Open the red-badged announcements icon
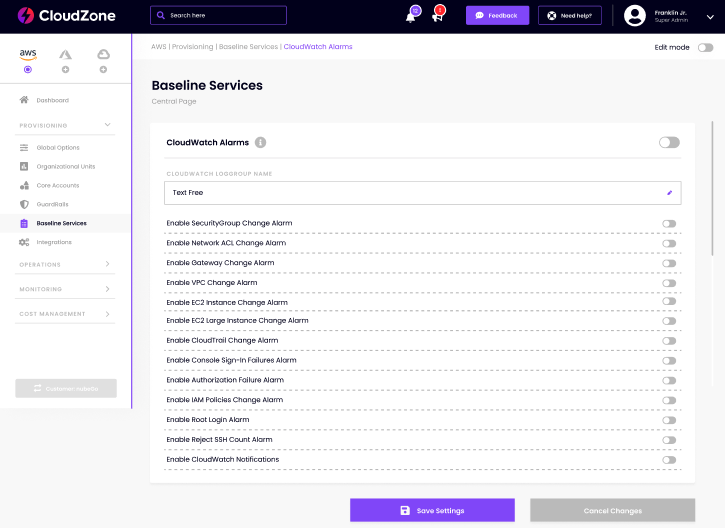The width and height of the screenshot is (725, 529). (437, 17)
